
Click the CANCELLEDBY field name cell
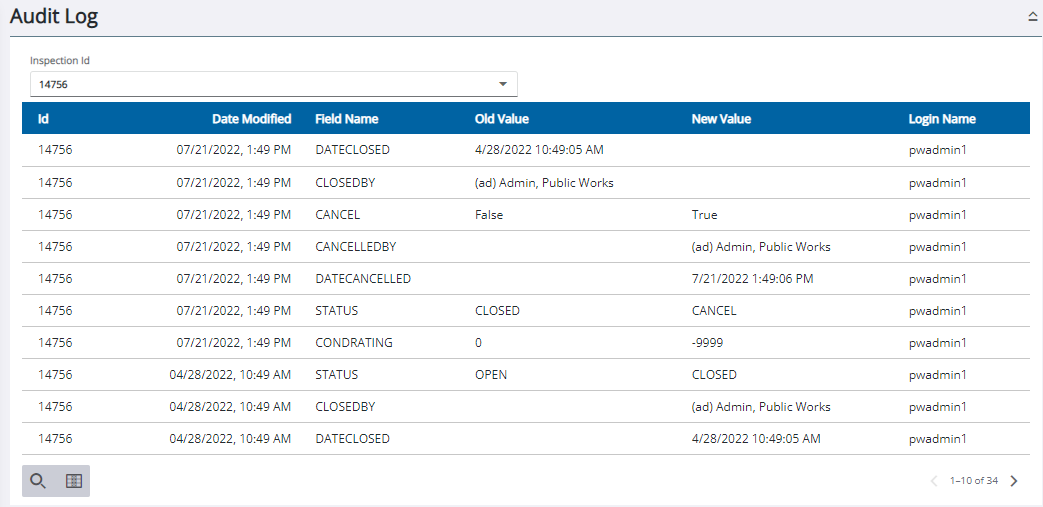357,247
